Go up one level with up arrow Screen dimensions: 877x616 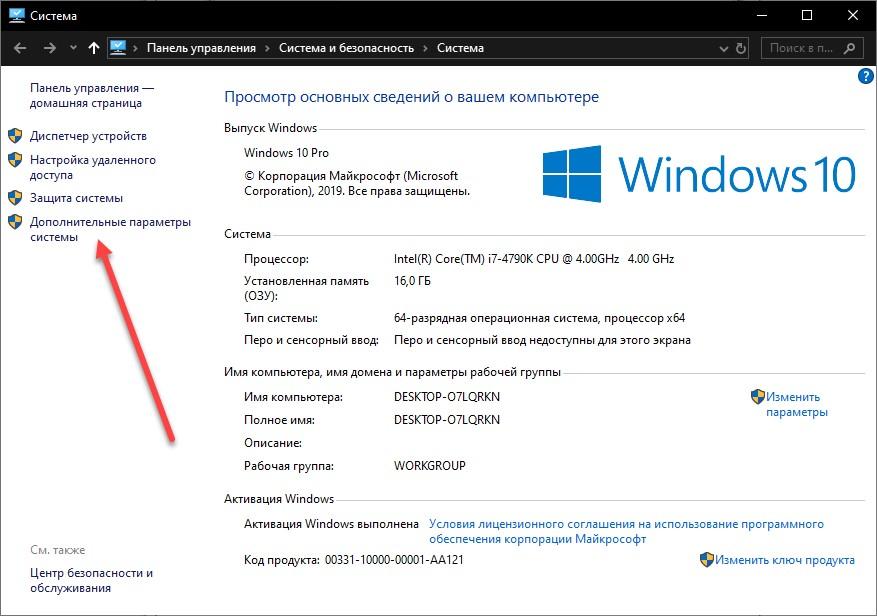94,48
